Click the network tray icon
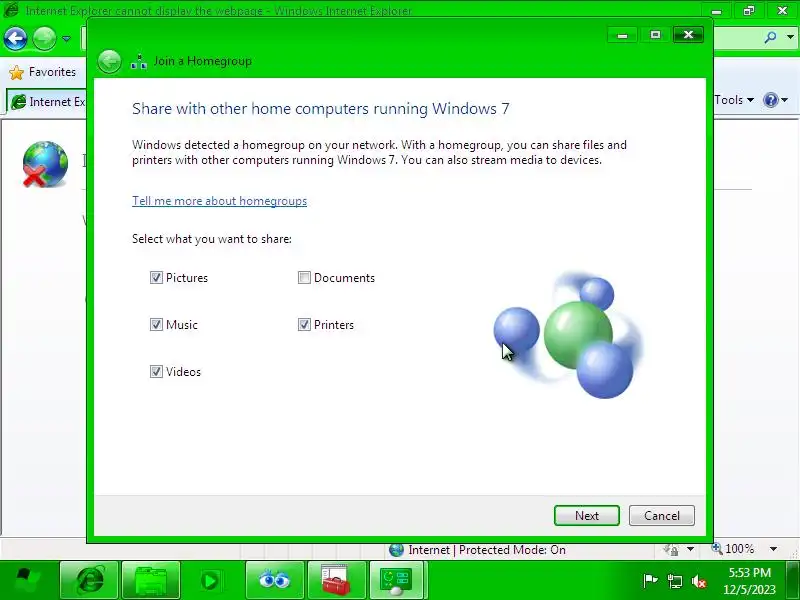Viewport: 800px width, 600px height. [x=674, y=581]
